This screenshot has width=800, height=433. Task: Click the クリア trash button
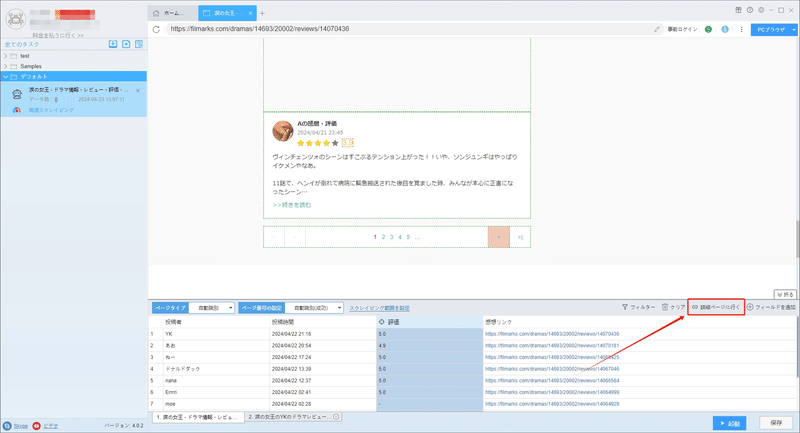tap(673, 307)
